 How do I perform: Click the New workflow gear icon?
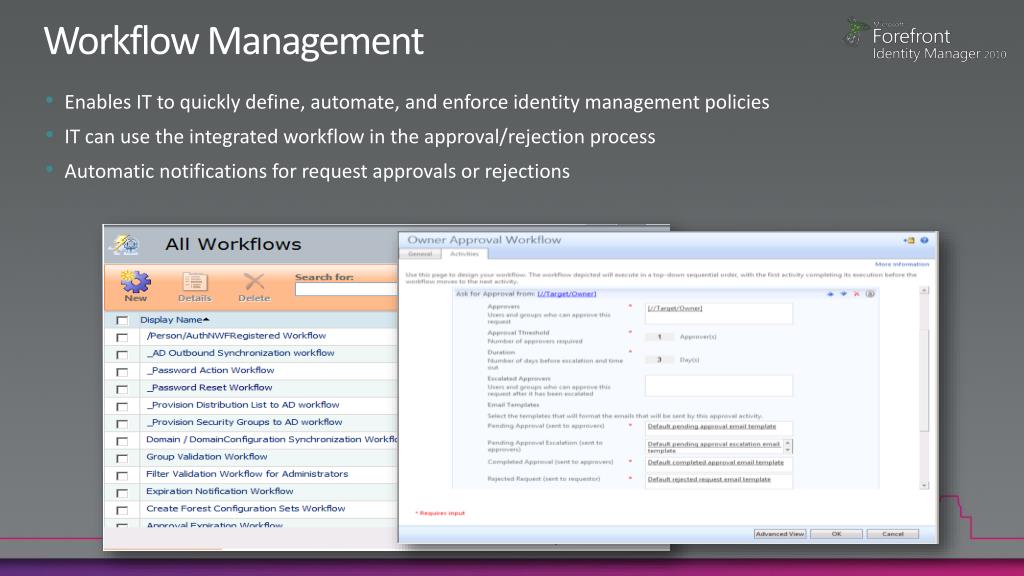click(135, 281)
